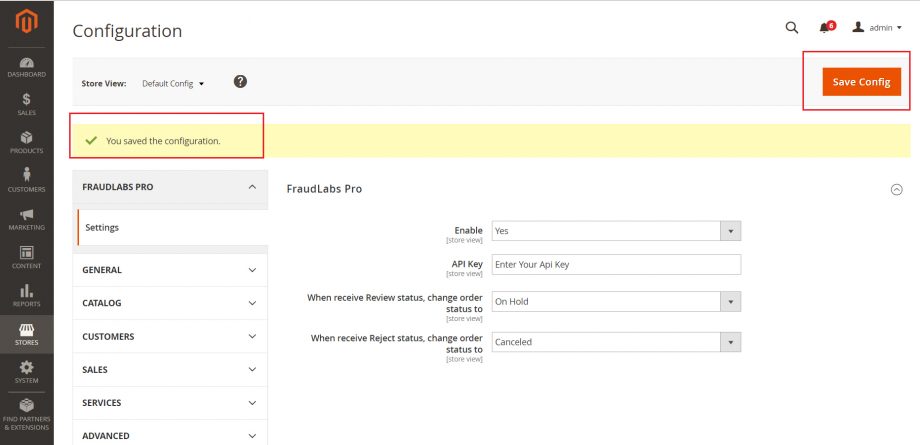Expand the SERVICES configuration section
Screen dimensions: 920x445
tap(170, 403)
